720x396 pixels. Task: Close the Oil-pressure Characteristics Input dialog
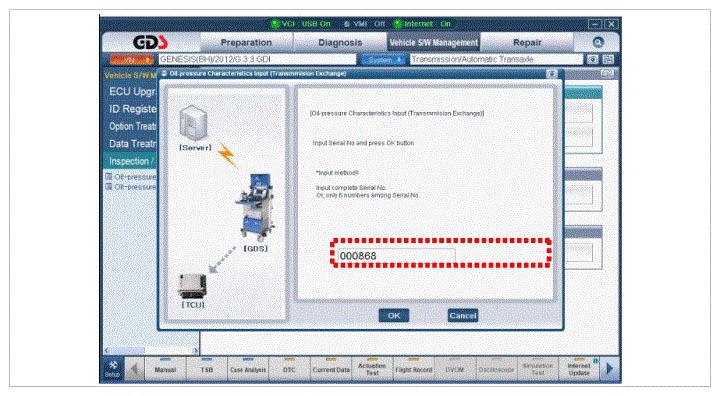pyautogui.click(x=551, y=74)
